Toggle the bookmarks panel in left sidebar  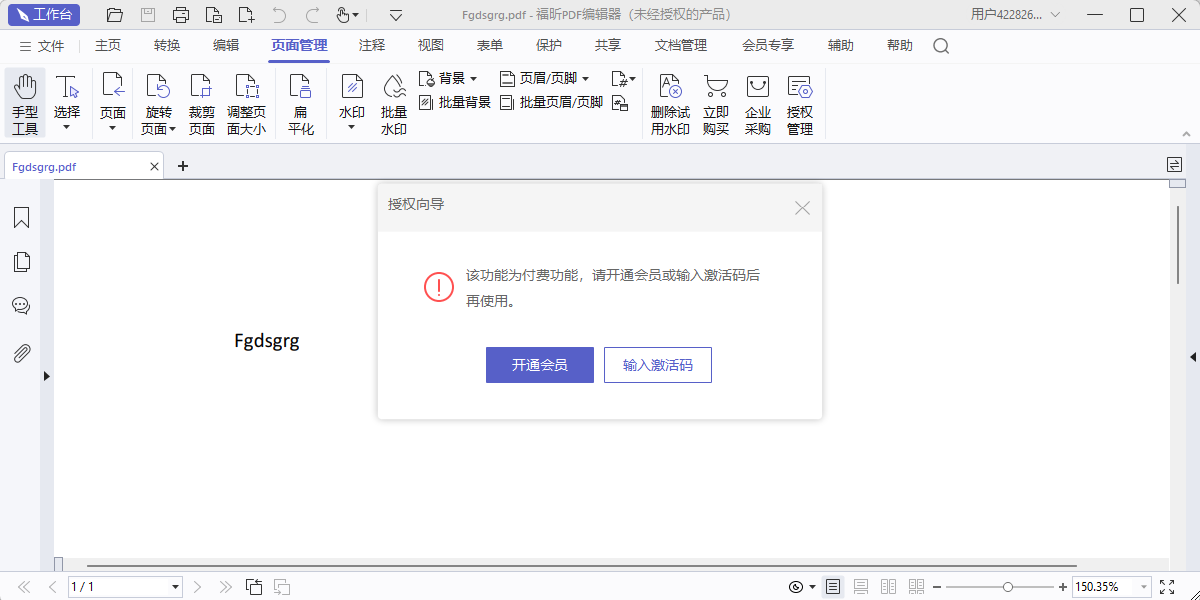click(21, 217)
